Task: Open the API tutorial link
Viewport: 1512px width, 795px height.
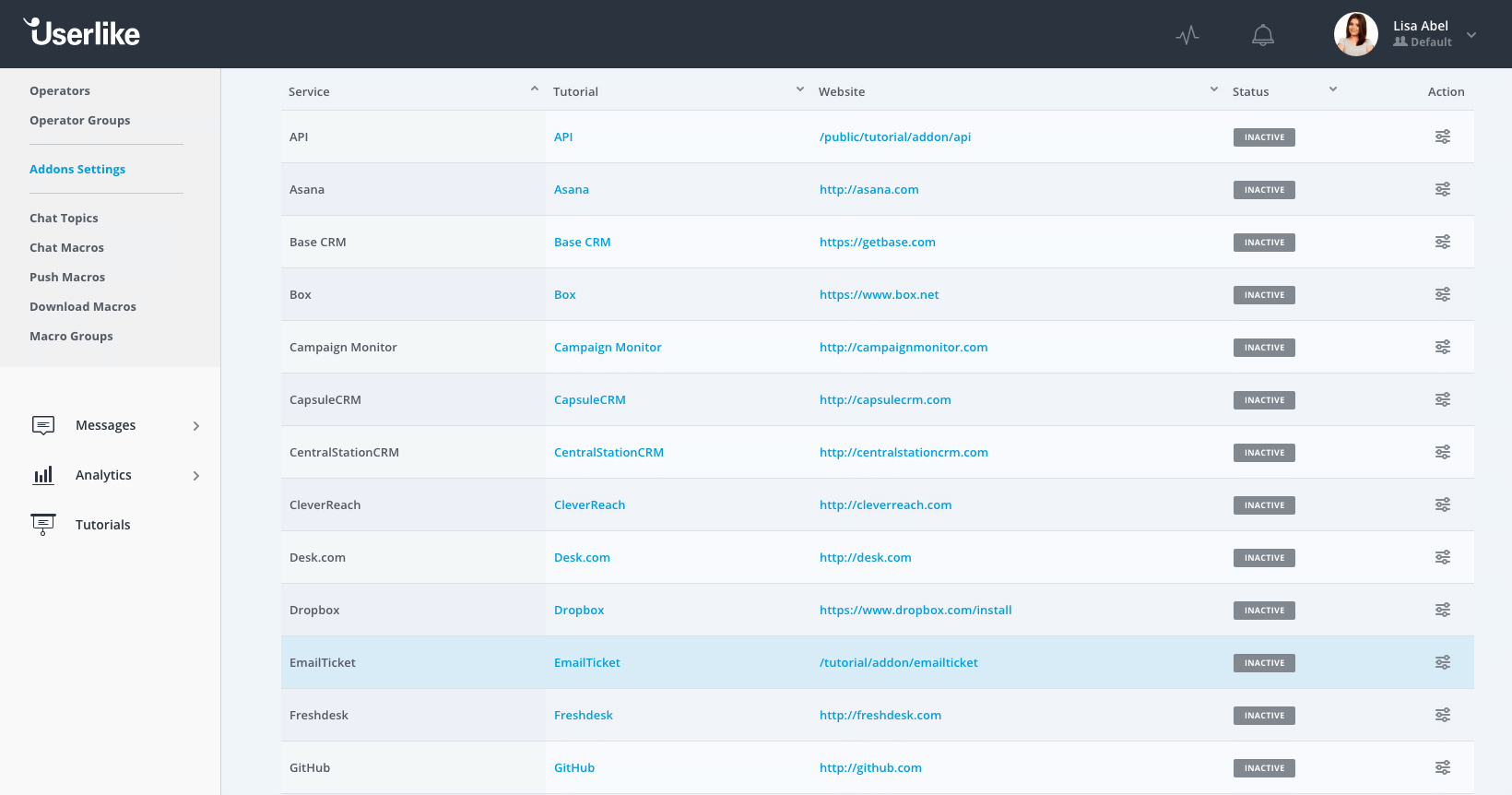Action: 563,137
